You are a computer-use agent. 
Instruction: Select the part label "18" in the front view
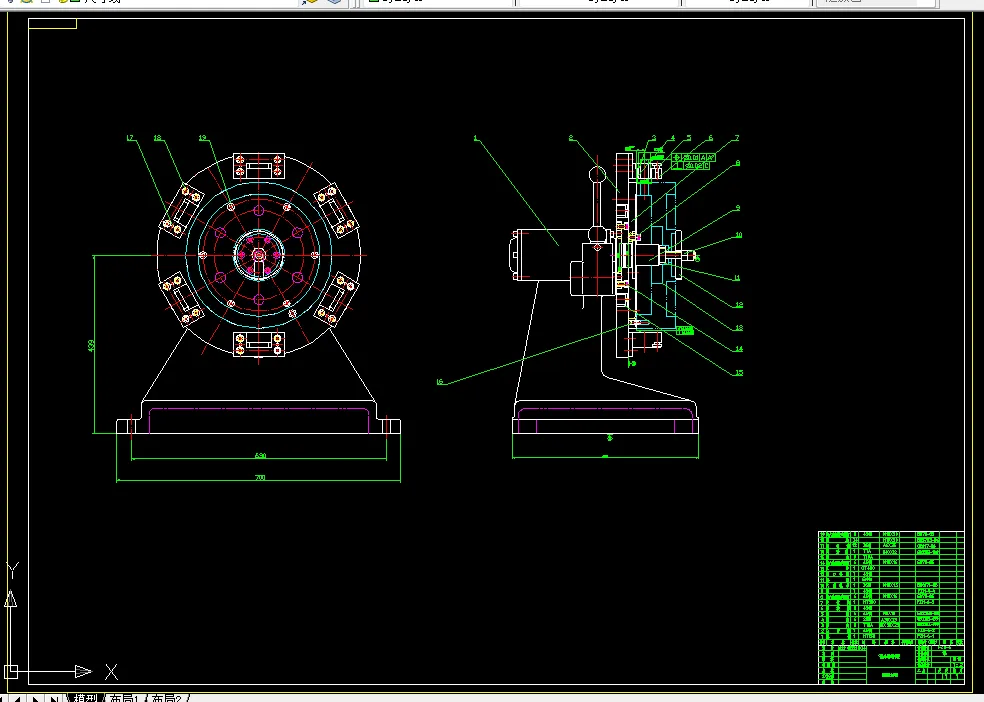click(157, 138)
